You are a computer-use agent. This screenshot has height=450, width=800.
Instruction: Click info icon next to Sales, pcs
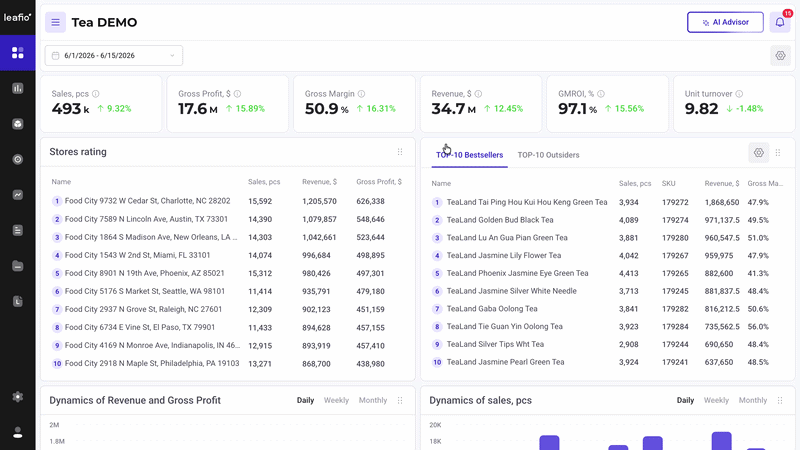point(95,94)
